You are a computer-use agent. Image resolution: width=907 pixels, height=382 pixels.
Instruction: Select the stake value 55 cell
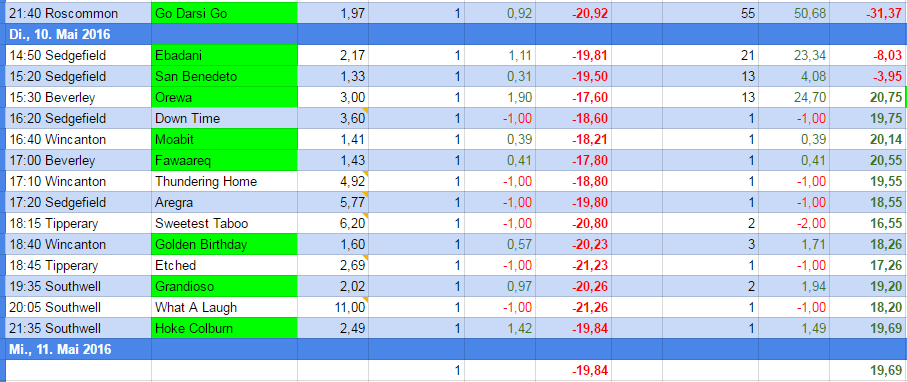point(710,13)
